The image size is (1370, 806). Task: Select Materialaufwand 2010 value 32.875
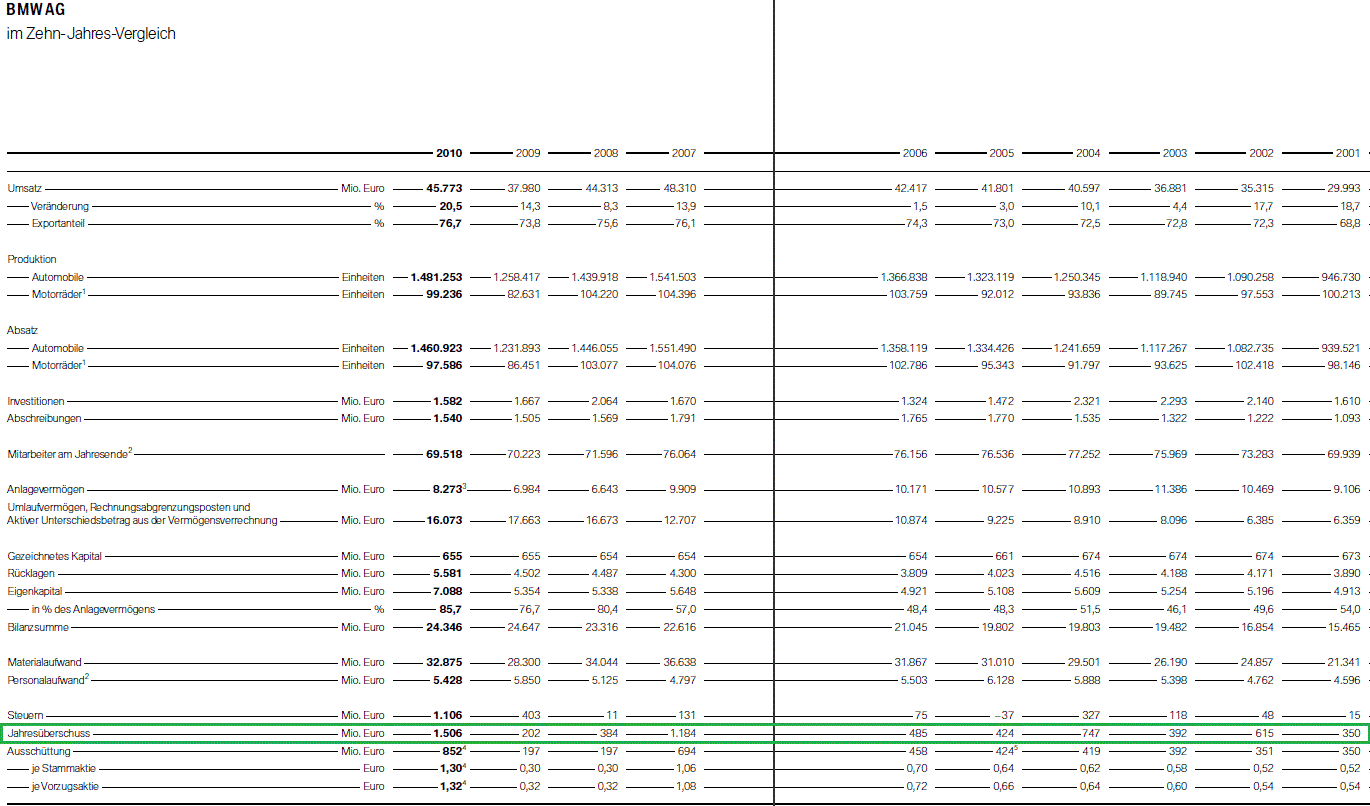(444, 662)
